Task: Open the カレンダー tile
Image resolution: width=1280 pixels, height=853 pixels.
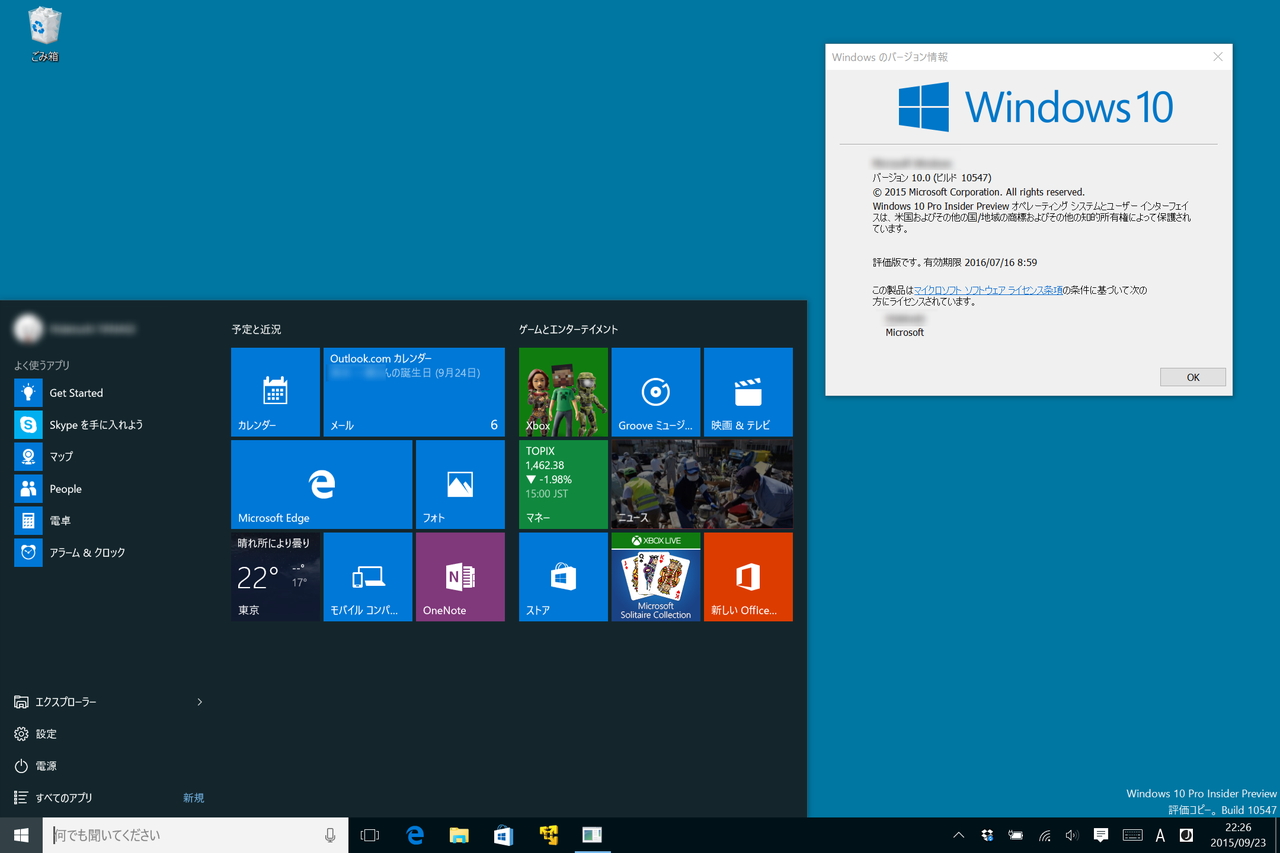Action: (x=275, y=391)
